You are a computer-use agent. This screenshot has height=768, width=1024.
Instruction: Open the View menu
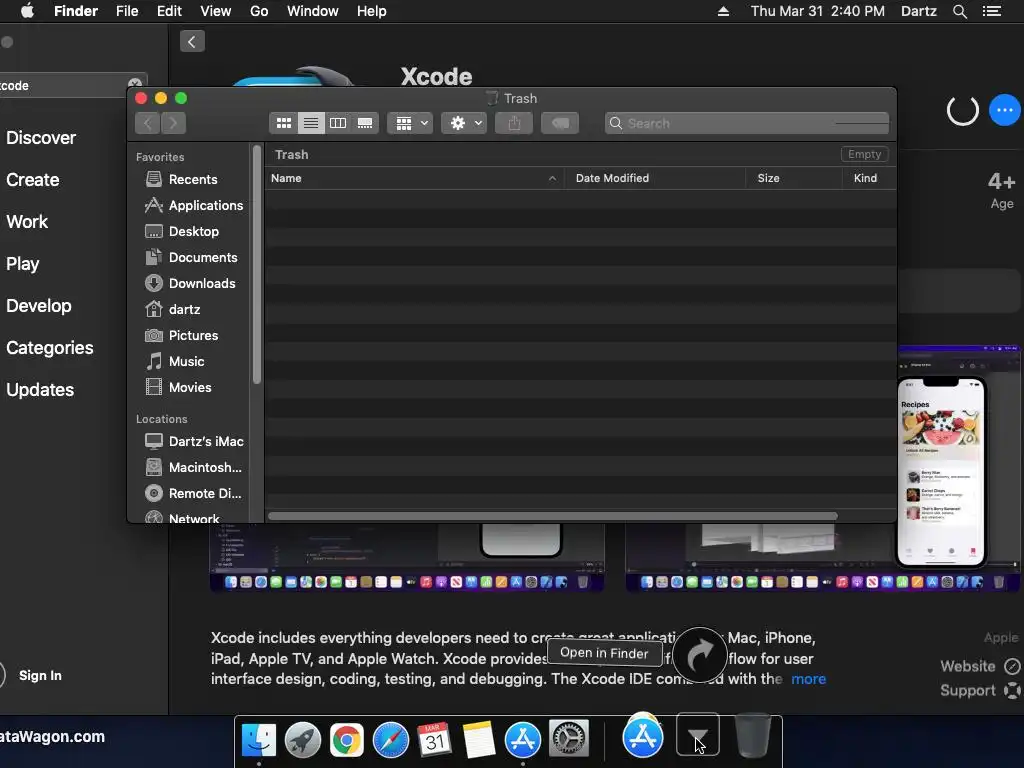[216, 11]
